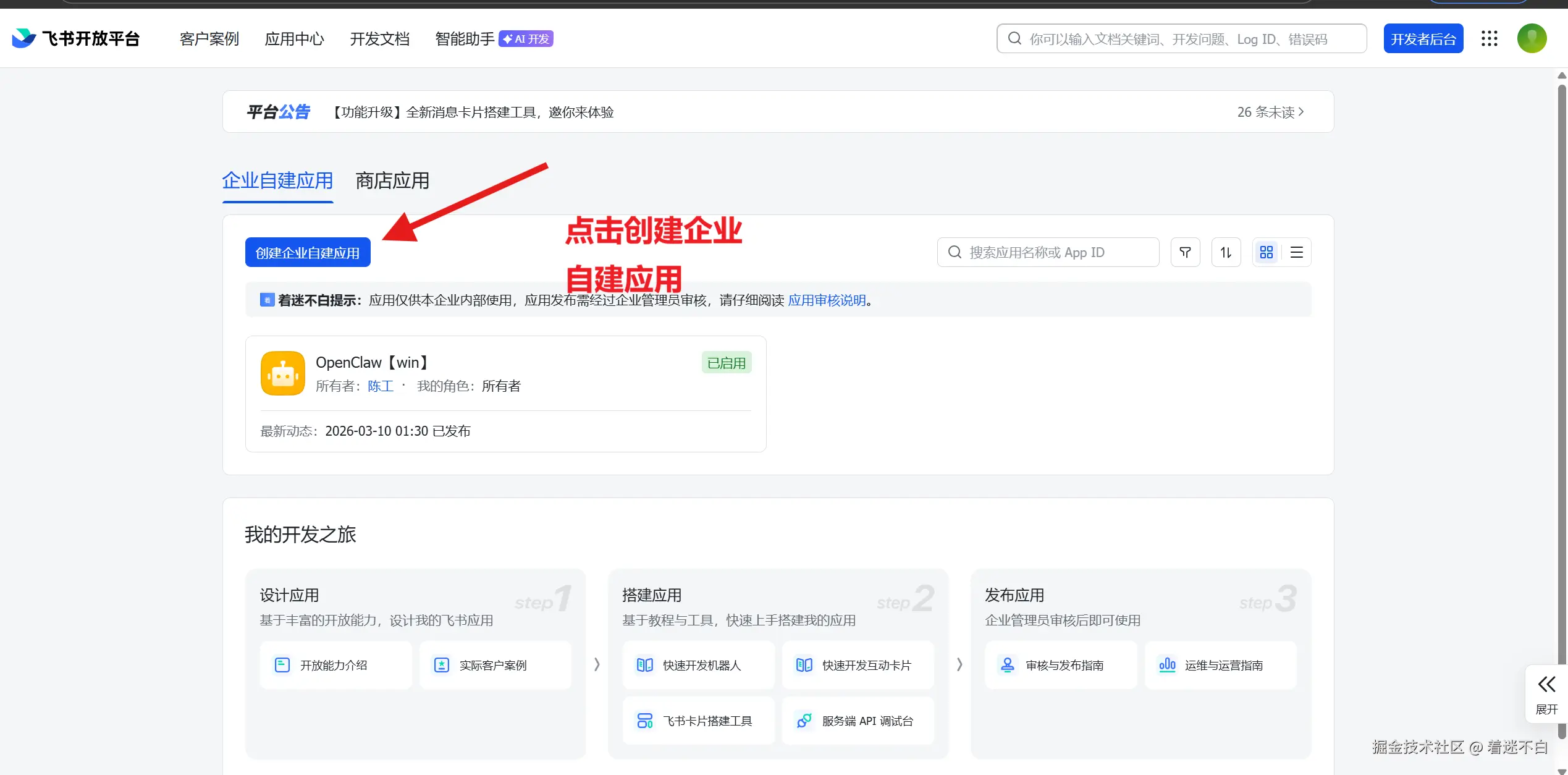The width and height of the screenshot is (1568, 775).
Task: Open 服务端 API 调试台 shortcut
Action: click(x=858, y=721)
